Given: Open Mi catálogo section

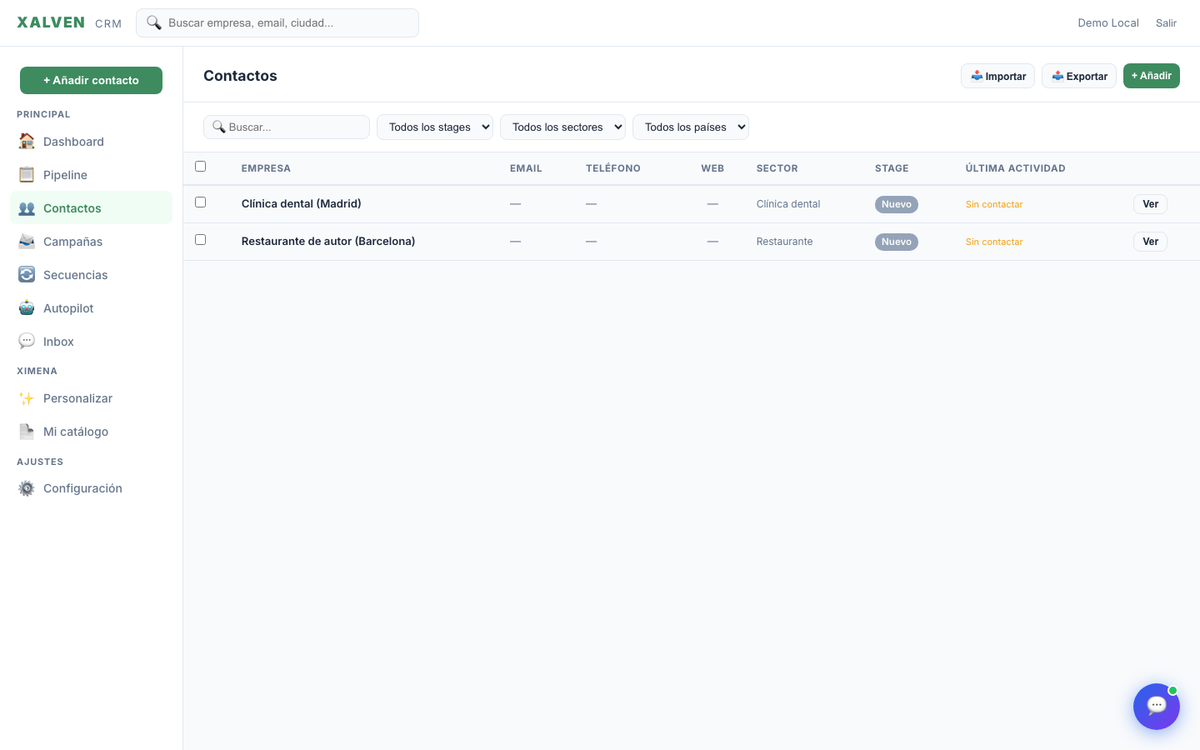Looking at the screenshot, I should click(91, 432).
